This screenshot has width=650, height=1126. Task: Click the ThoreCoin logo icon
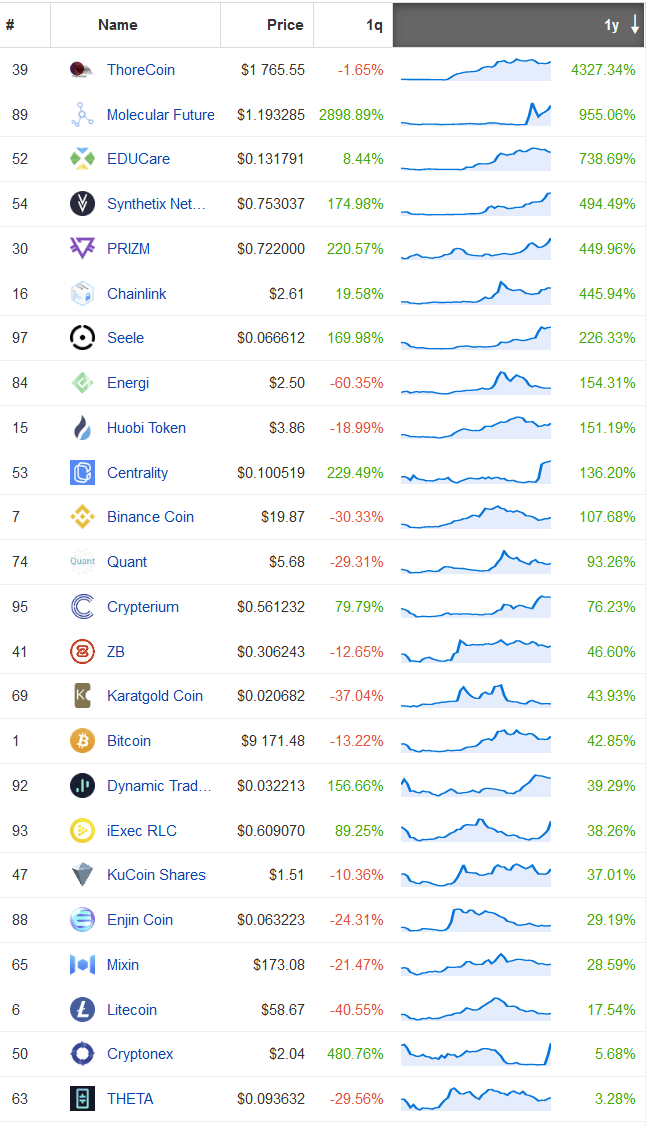coord(82,70)
